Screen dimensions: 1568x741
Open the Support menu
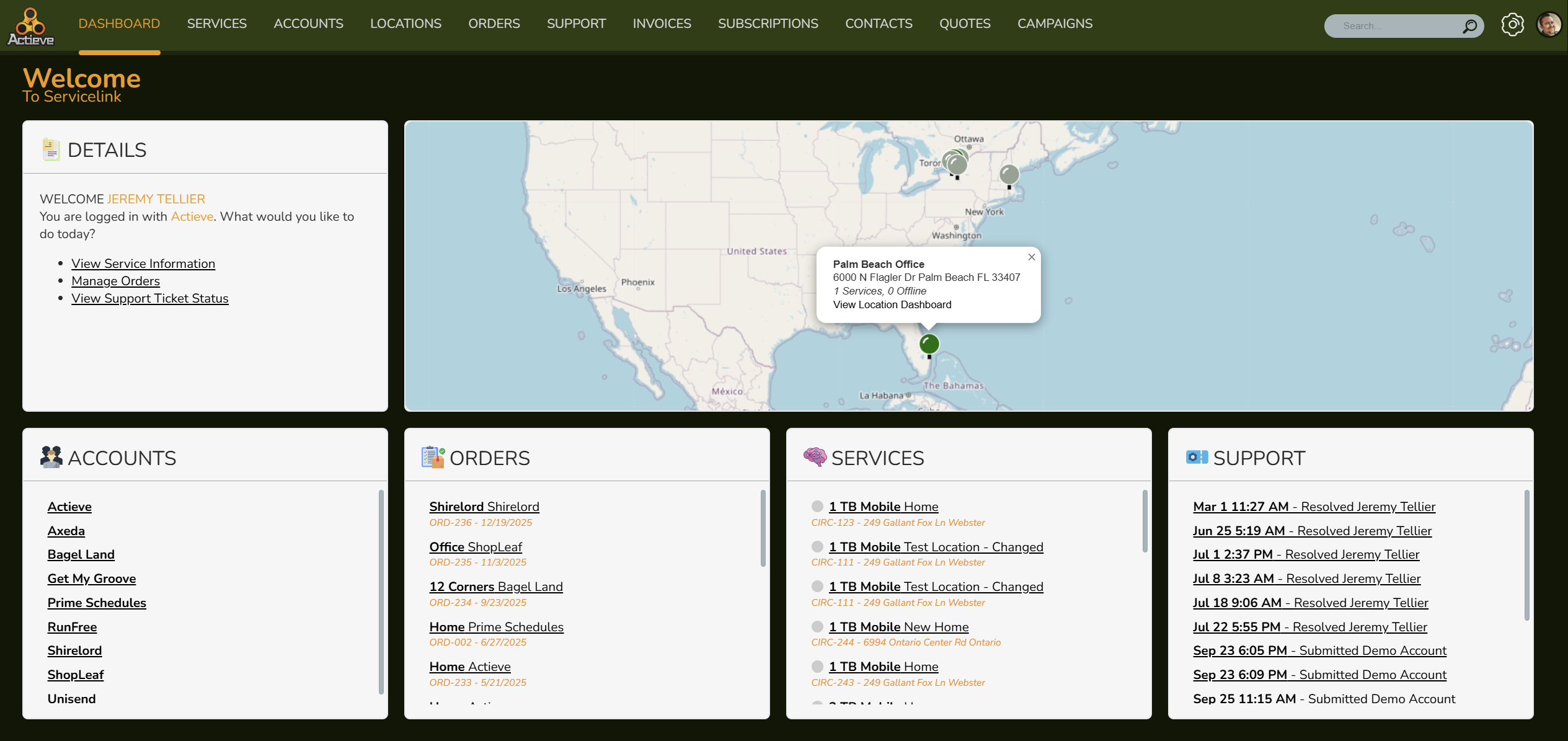(576, 24)
